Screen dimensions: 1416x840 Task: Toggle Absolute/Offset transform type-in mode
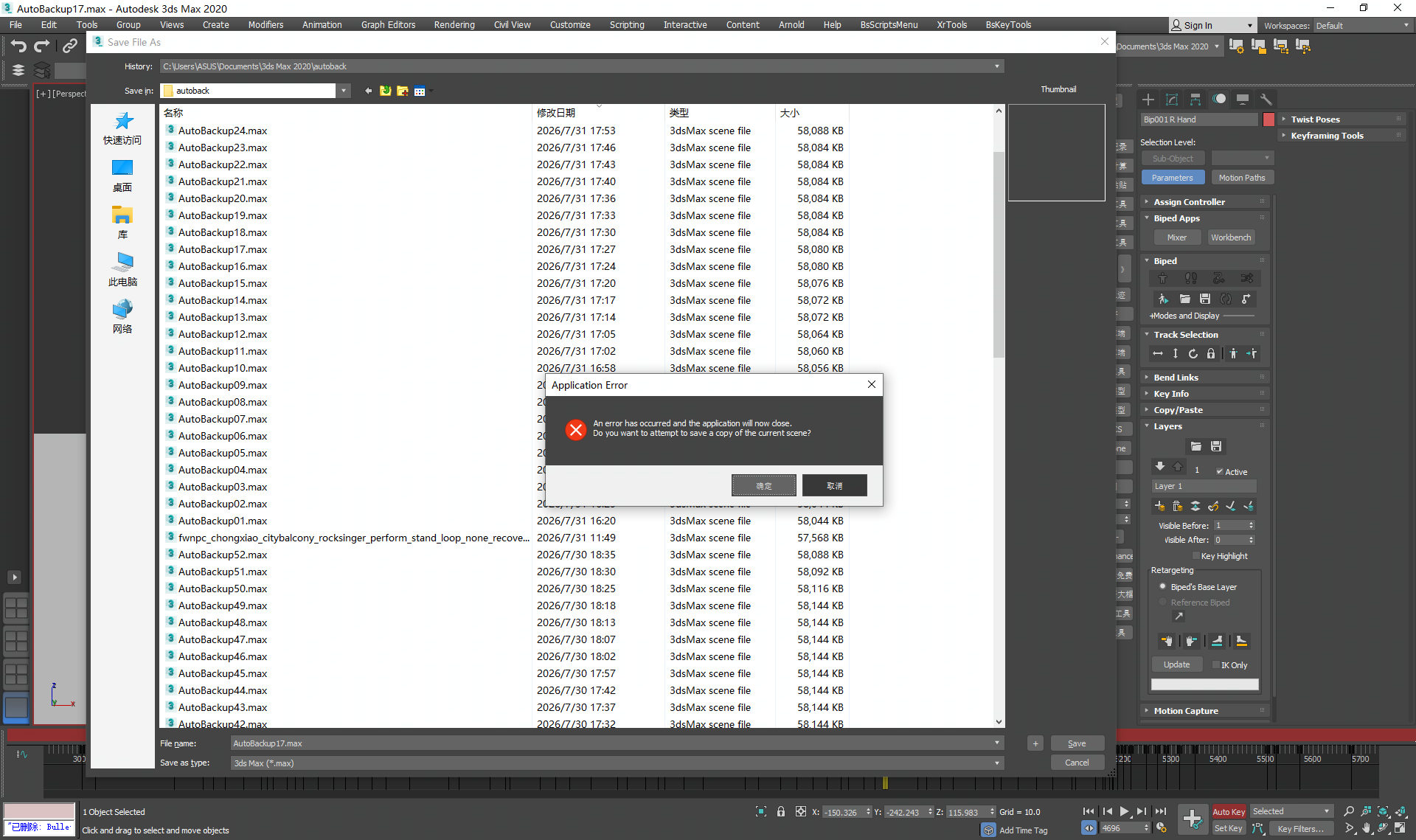tap(801, 812)
